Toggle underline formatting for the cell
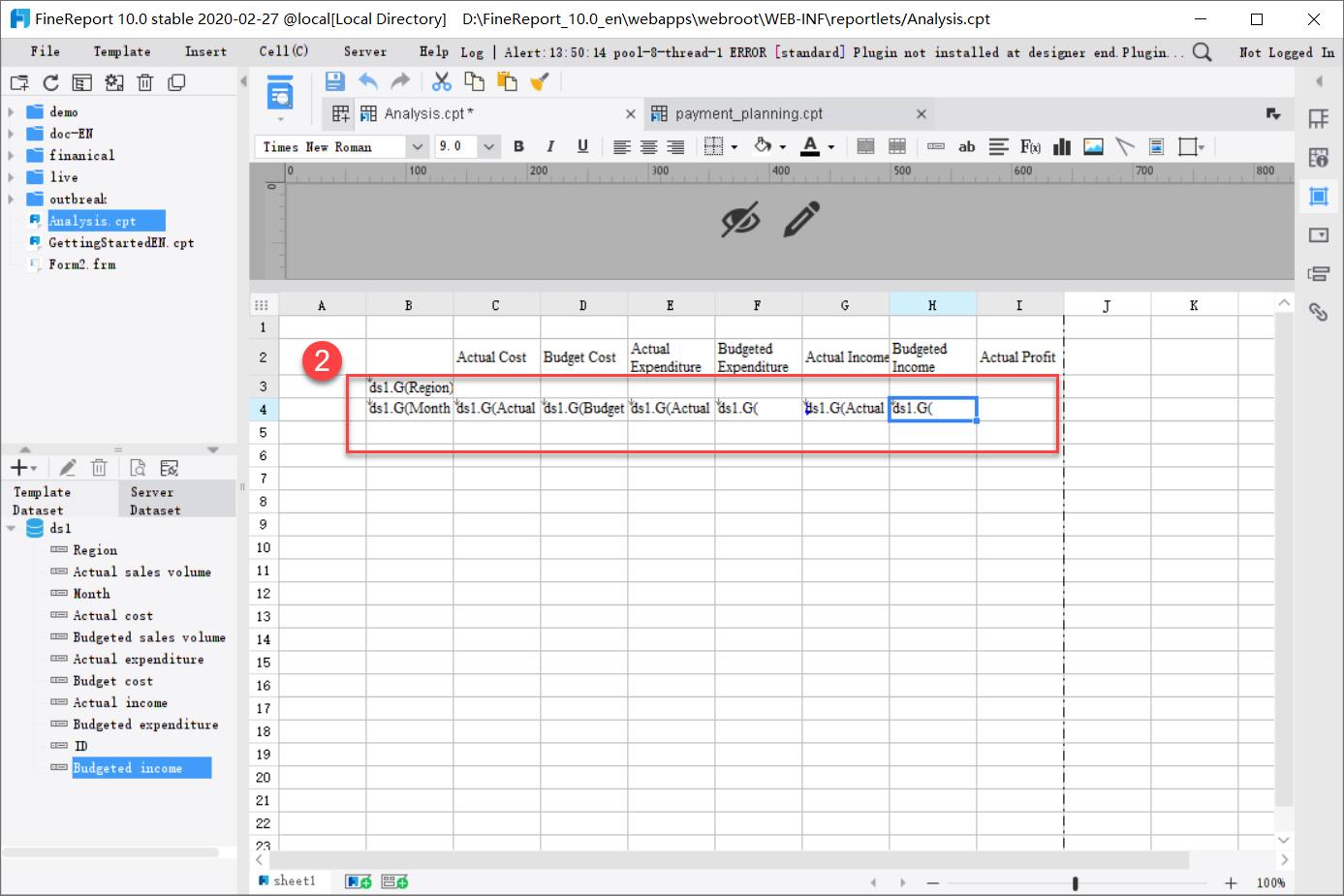This screenshot has height=896, width=1344. [x=582, y=146]
